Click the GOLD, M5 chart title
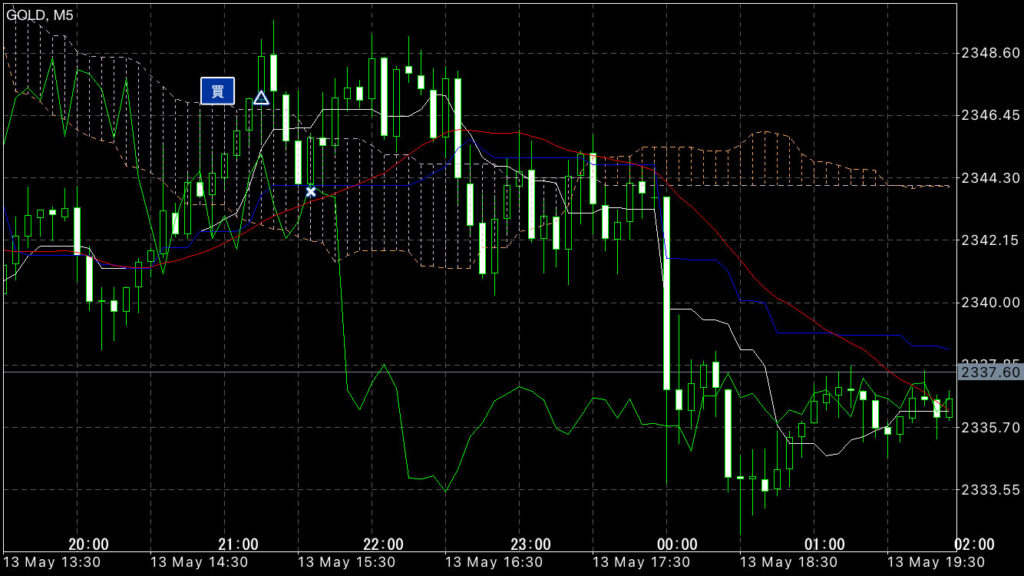 (x=39, y=14)
